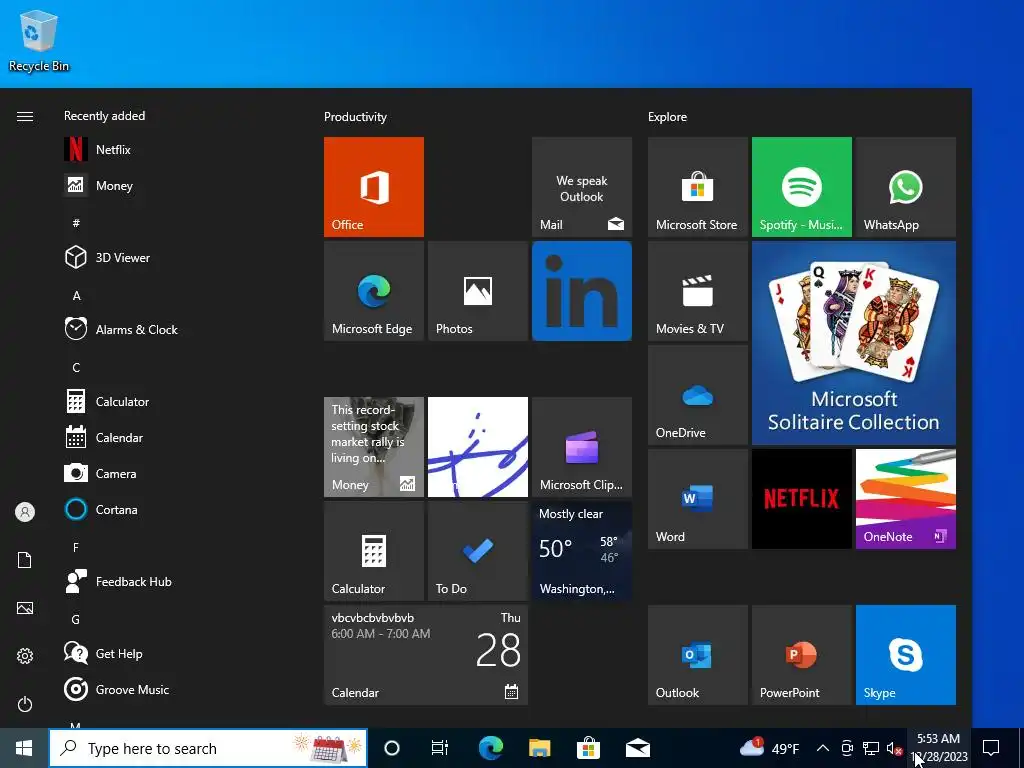Select the Explore group header
Image resolution: width=1024 pixels, height=768 pixels.
(667, 117)
